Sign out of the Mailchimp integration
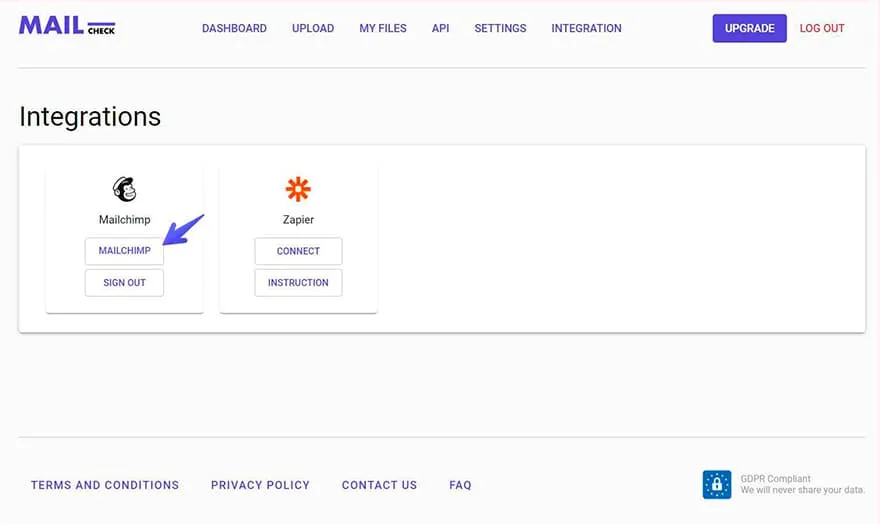 (125, 283)
